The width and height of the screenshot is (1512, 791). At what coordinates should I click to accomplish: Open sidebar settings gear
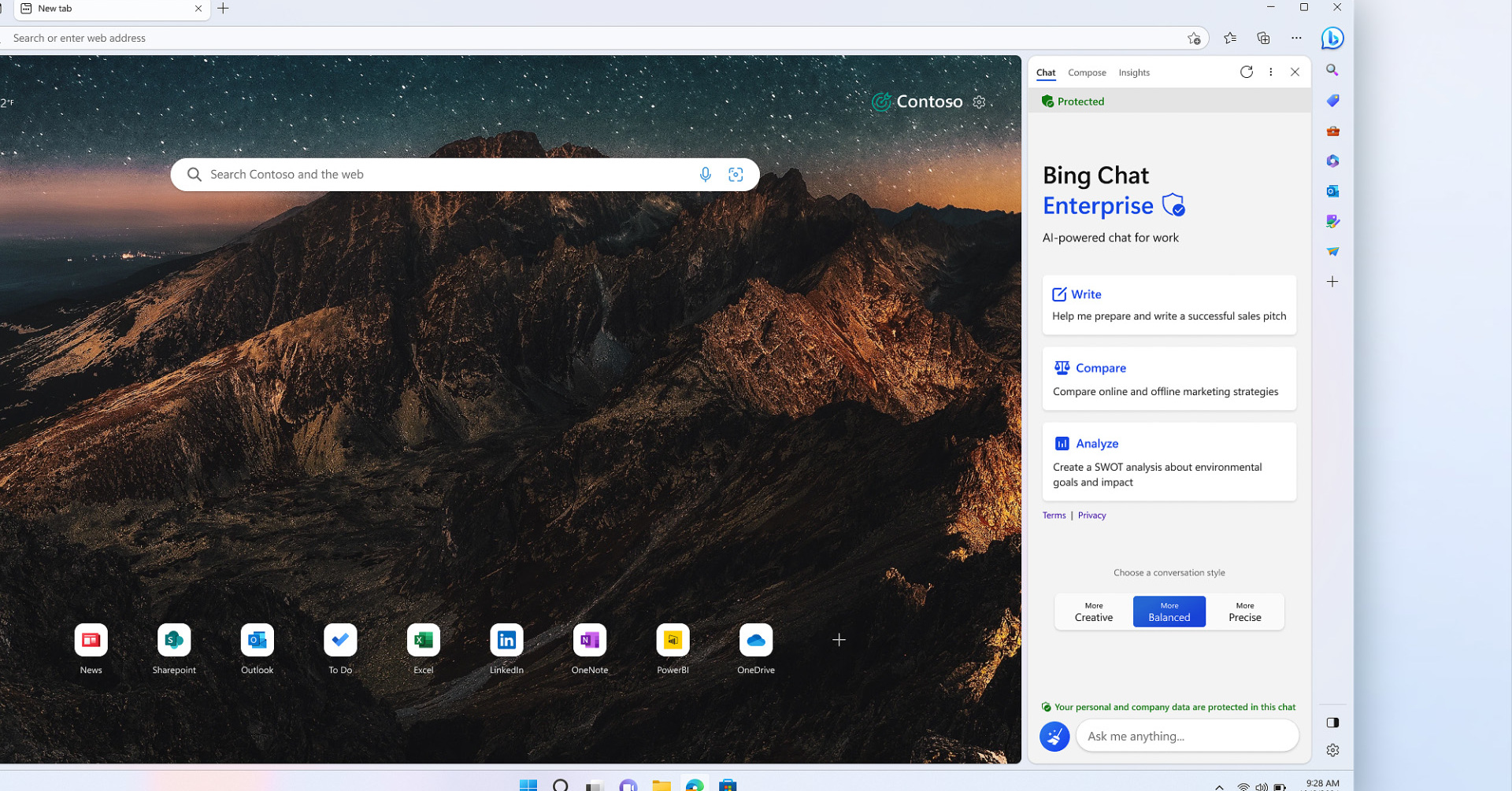(x=1332, y=750)
